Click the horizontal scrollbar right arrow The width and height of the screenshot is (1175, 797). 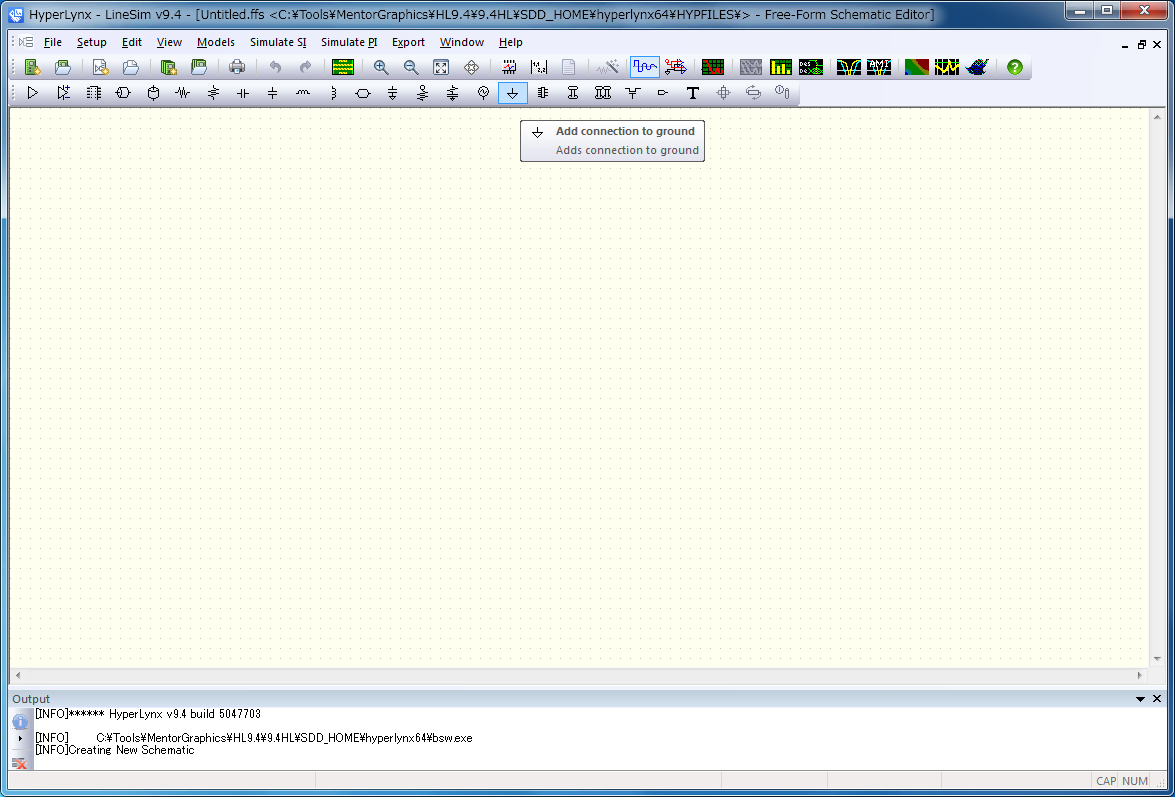(1141, 676)
